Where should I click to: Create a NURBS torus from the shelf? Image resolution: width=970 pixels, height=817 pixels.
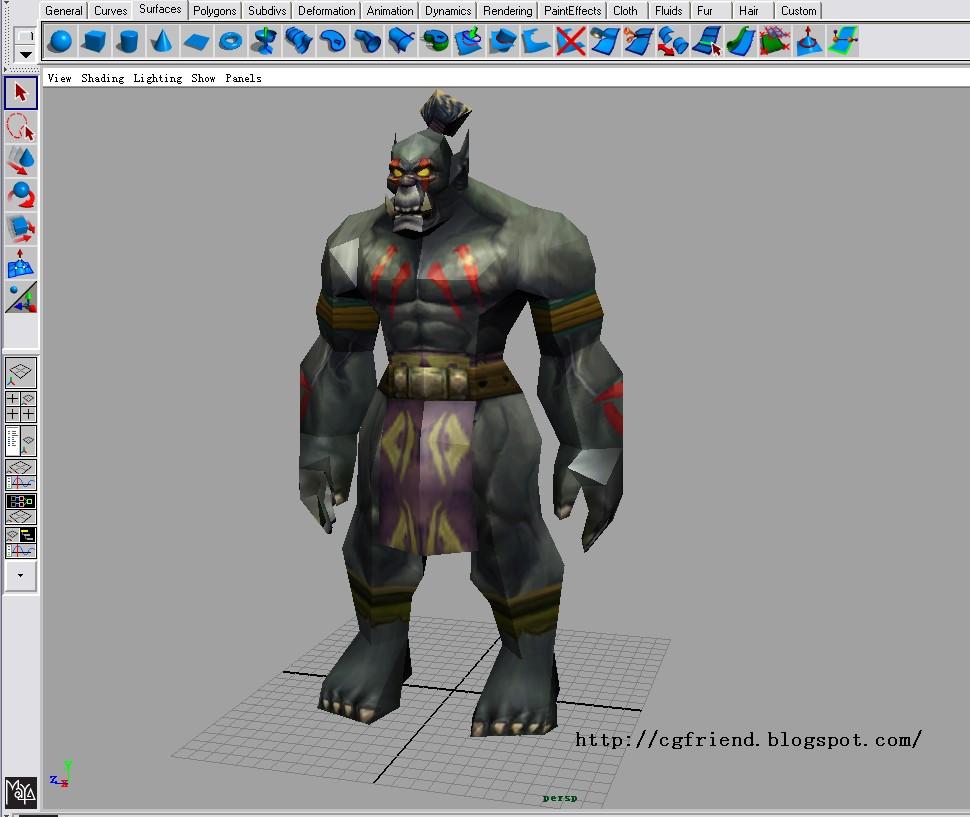coord(231,41)
